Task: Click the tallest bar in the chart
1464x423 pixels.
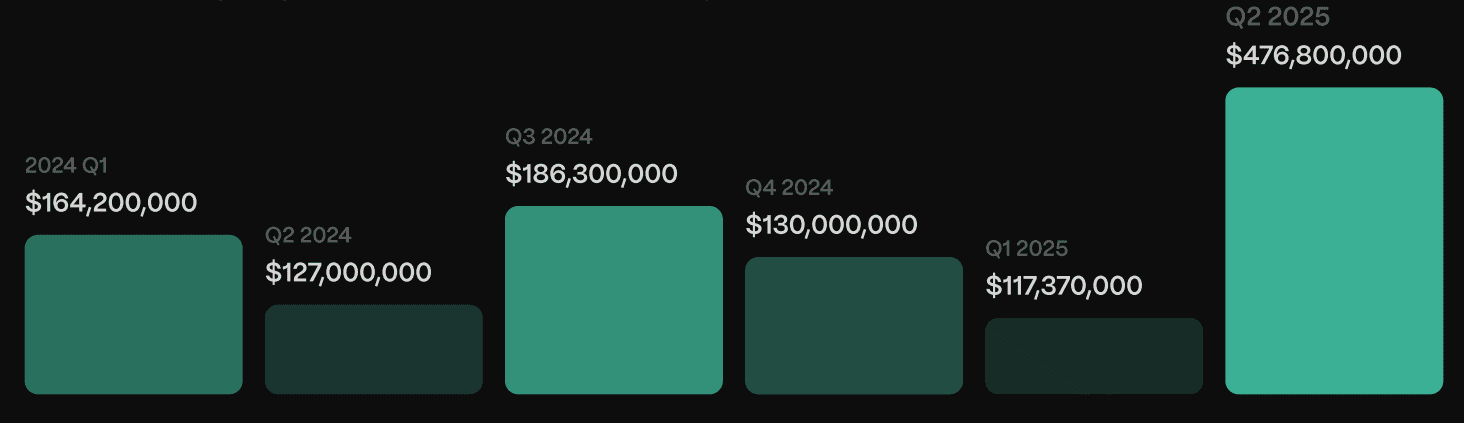Action: pos(1333,240)
